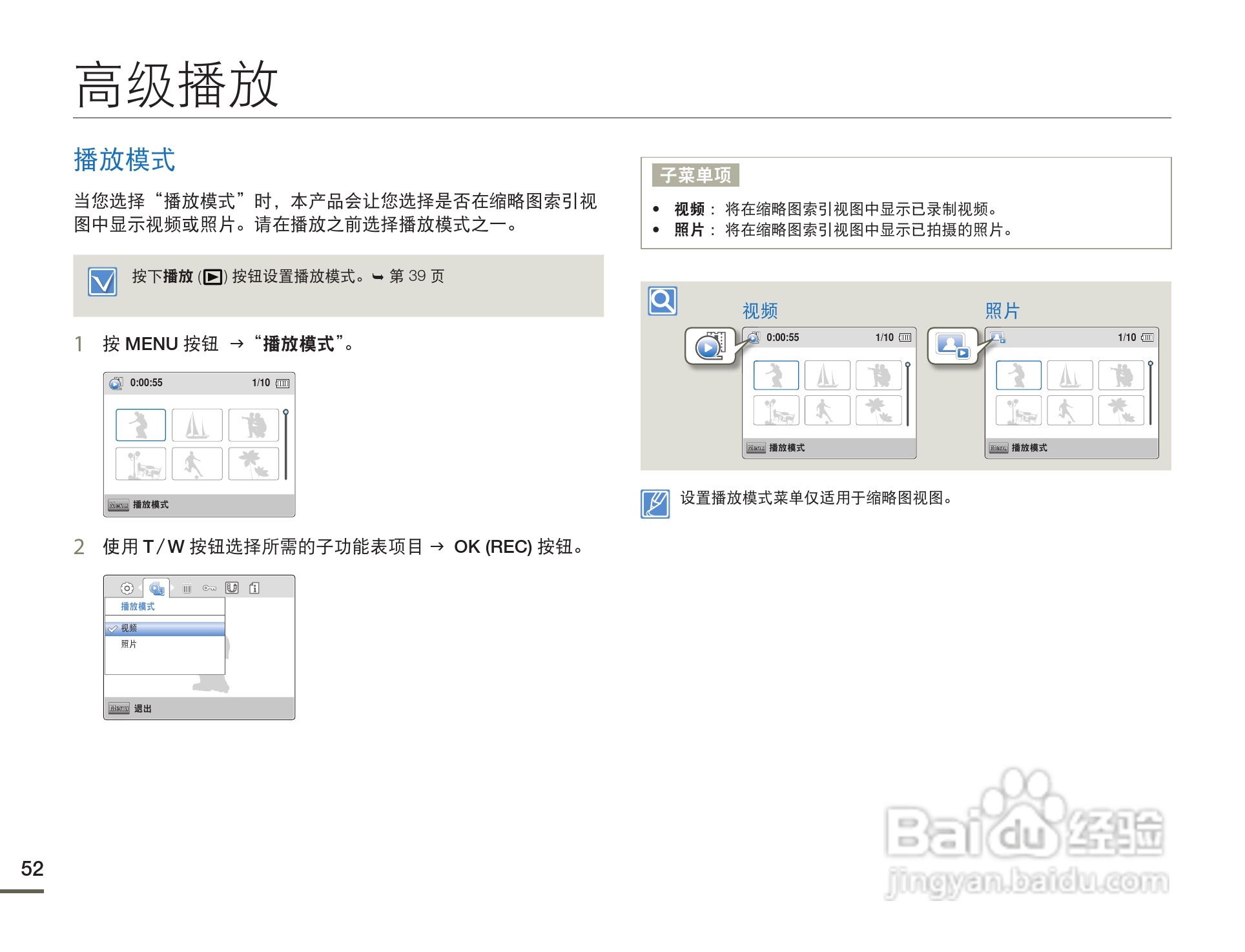Click magnifier icon in preview panel
This screenshot has height=952, width=1245.
coord(663,301)
